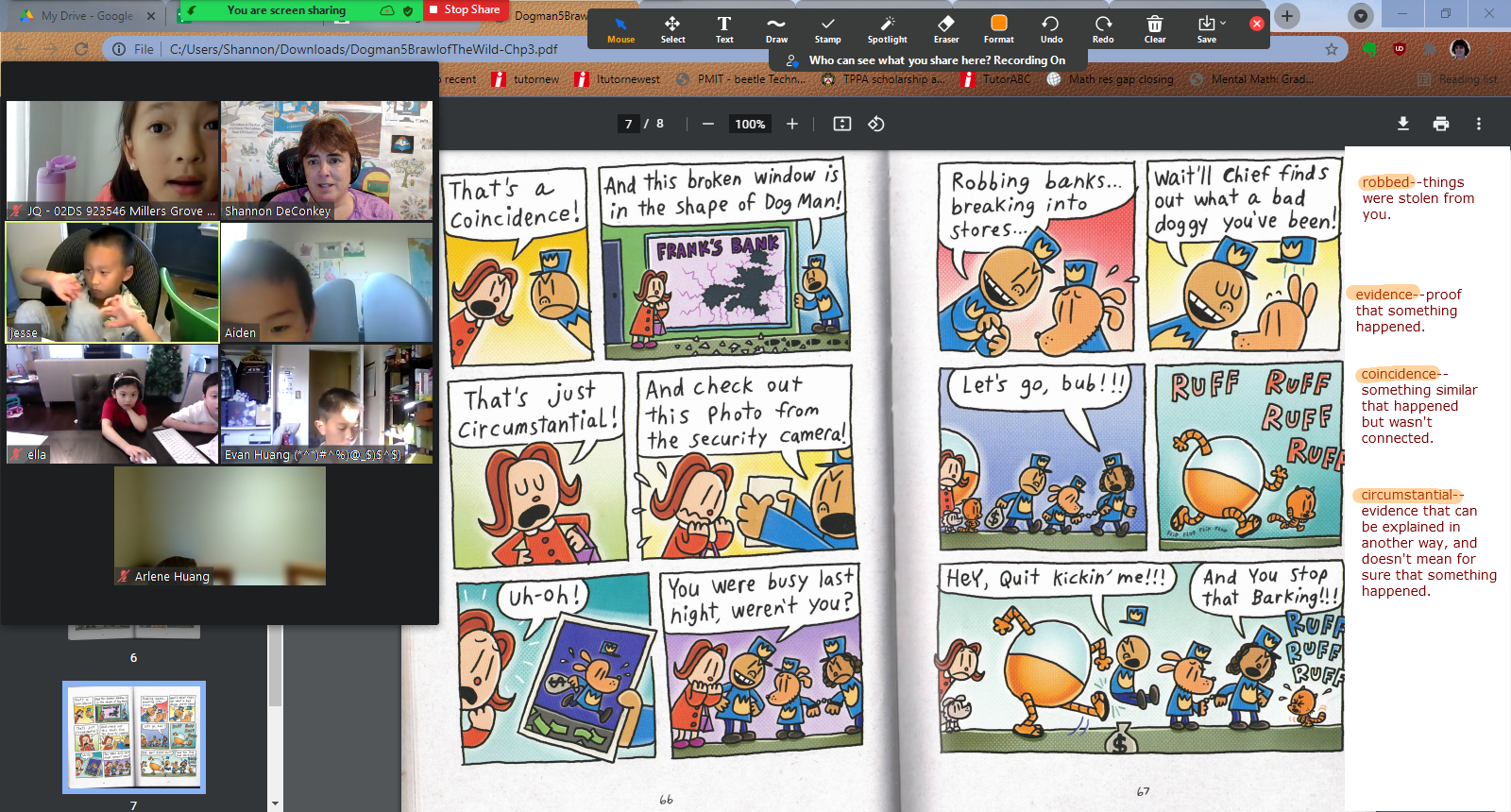The width and height of the screenshot is (1511, 812).
Task: Open PMIT - beetle Techn... bookmark
Action: coord(741,79)
